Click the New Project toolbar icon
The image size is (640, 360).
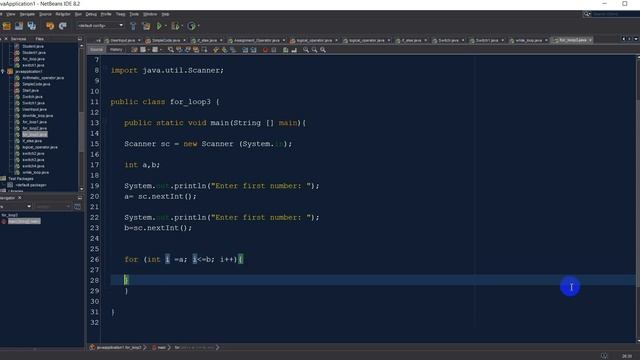coord(7,26)
